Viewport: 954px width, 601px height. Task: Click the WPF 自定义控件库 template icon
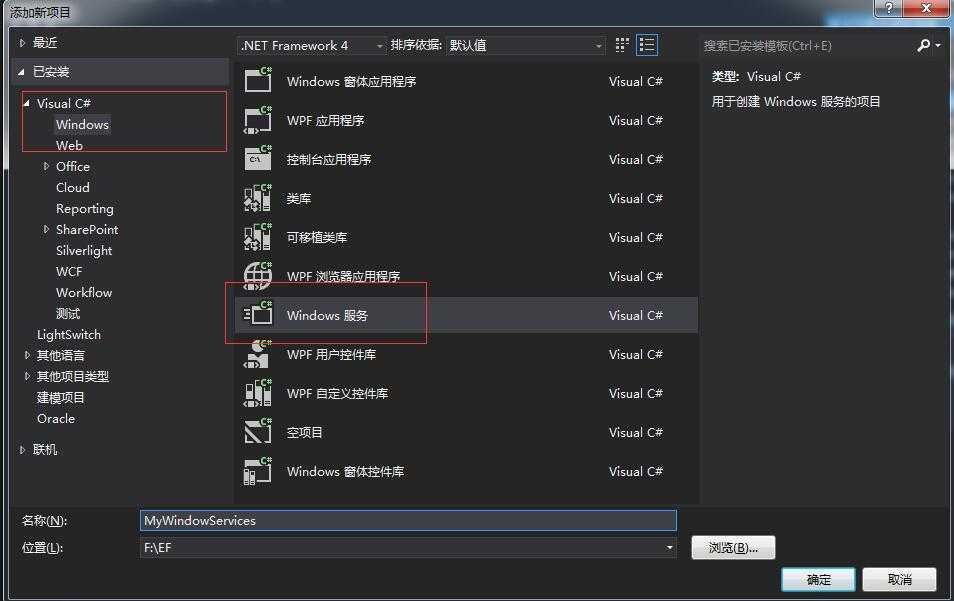[258, 393]
